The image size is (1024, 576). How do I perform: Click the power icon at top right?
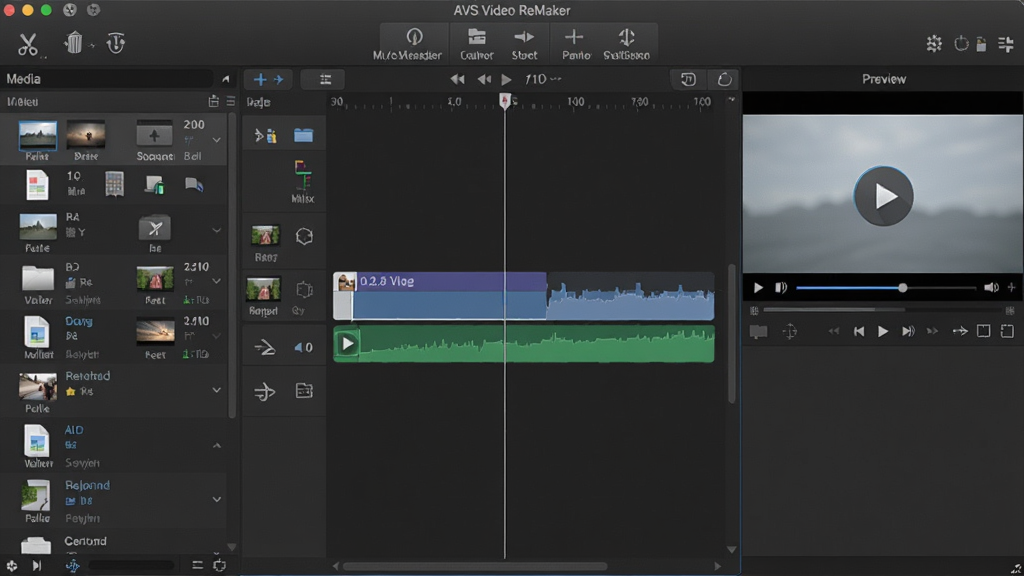961,44
